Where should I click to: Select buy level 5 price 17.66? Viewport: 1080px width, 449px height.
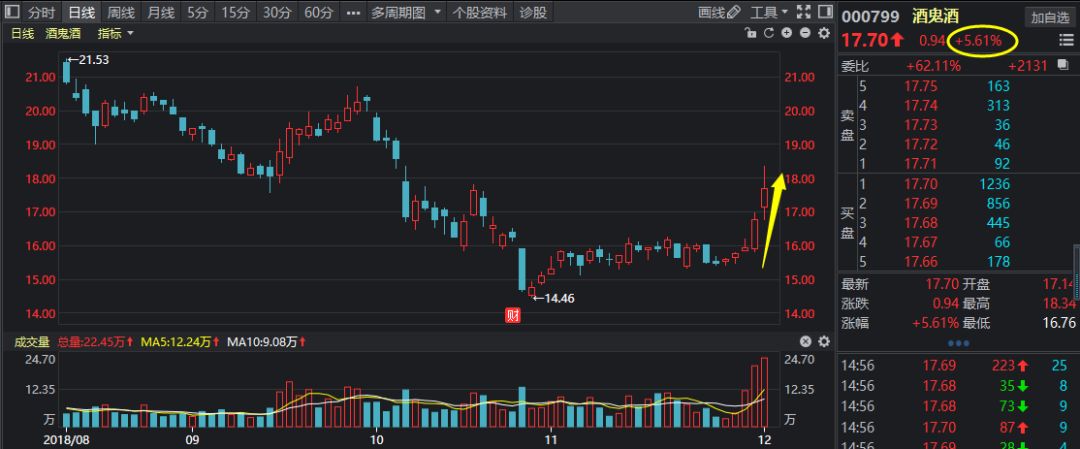tap(921, 262)
